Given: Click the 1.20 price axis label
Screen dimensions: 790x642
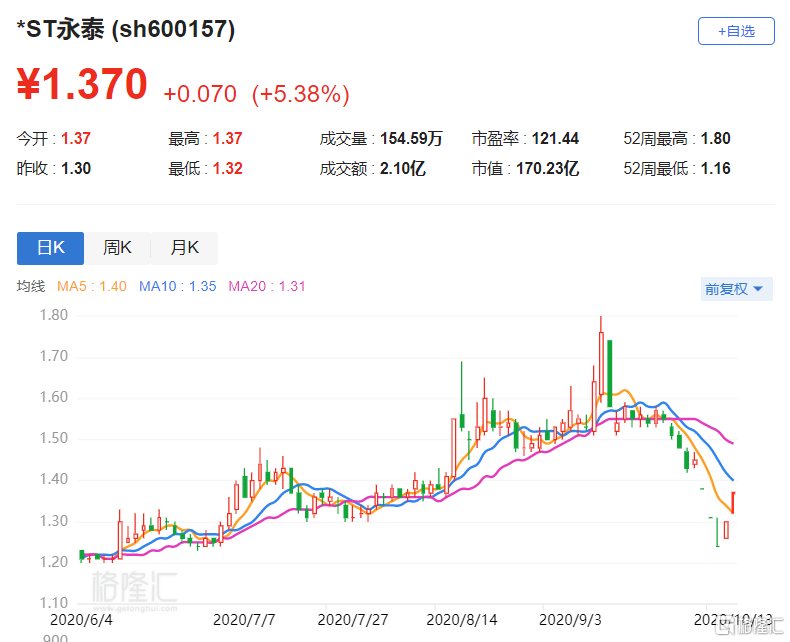Looking at the screenshot, I should (53, 561).
